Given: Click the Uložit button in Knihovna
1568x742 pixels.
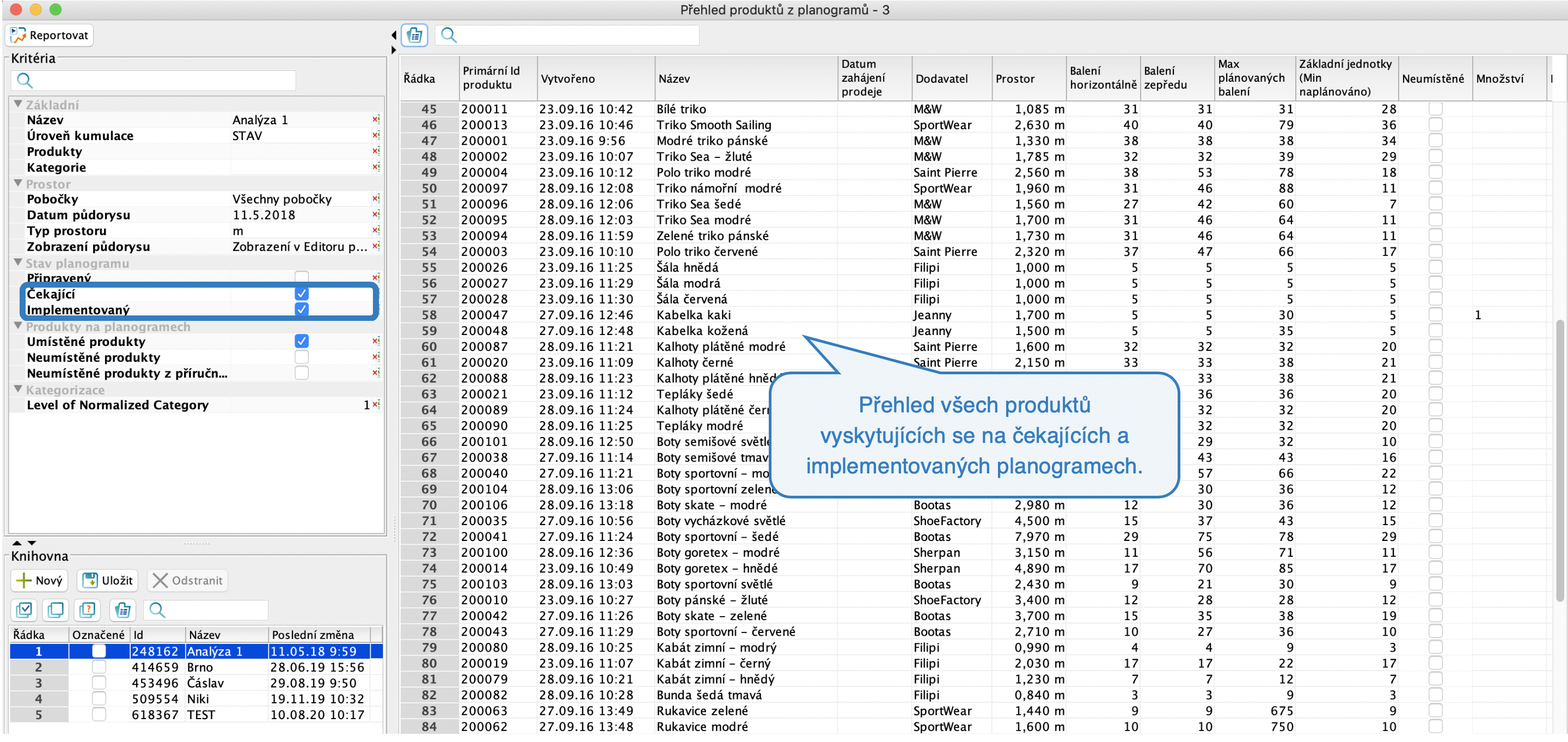Looking at the screenshot, I should point(108,581).
